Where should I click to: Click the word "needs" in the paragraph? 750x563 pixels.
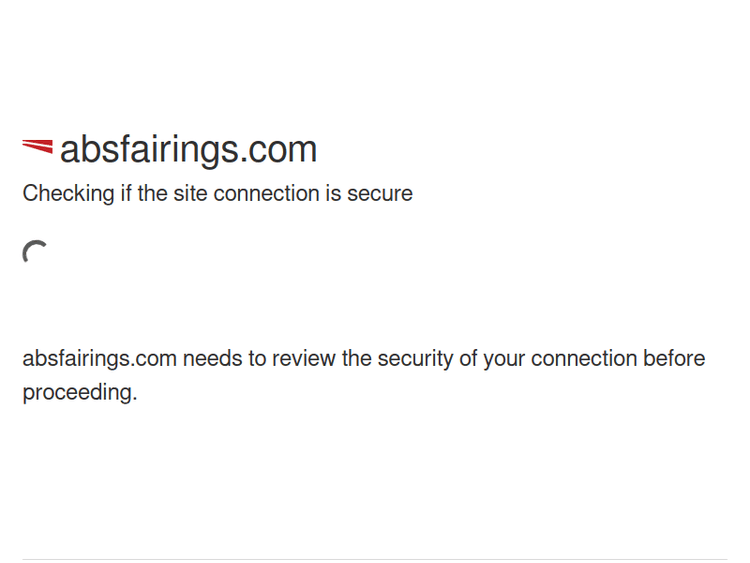coord(212,359)
